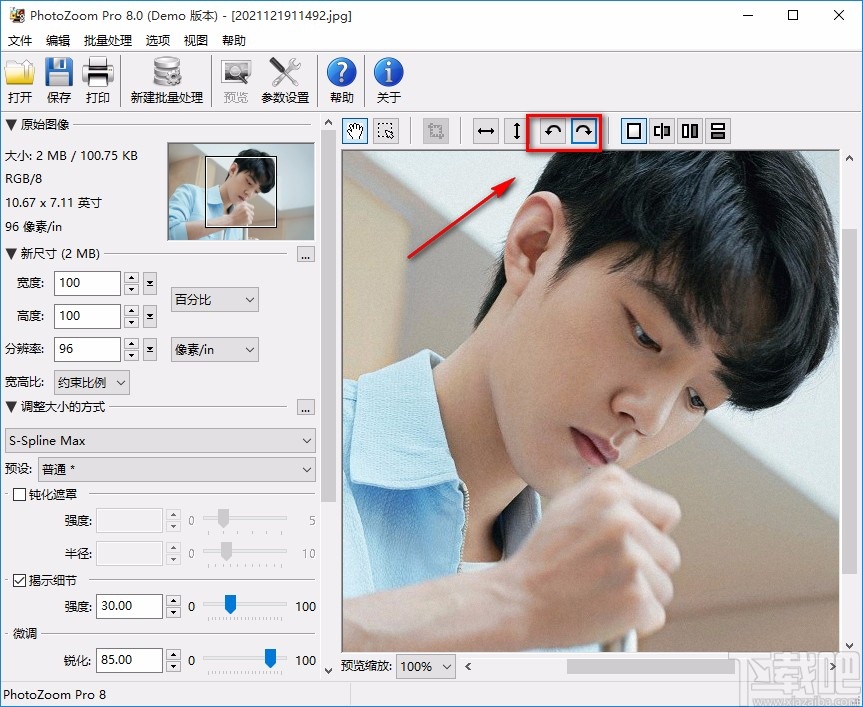Rotate the image counterclockwise
Screen dimensions: 863x707
pyautogui.click(x=552, y=131)
